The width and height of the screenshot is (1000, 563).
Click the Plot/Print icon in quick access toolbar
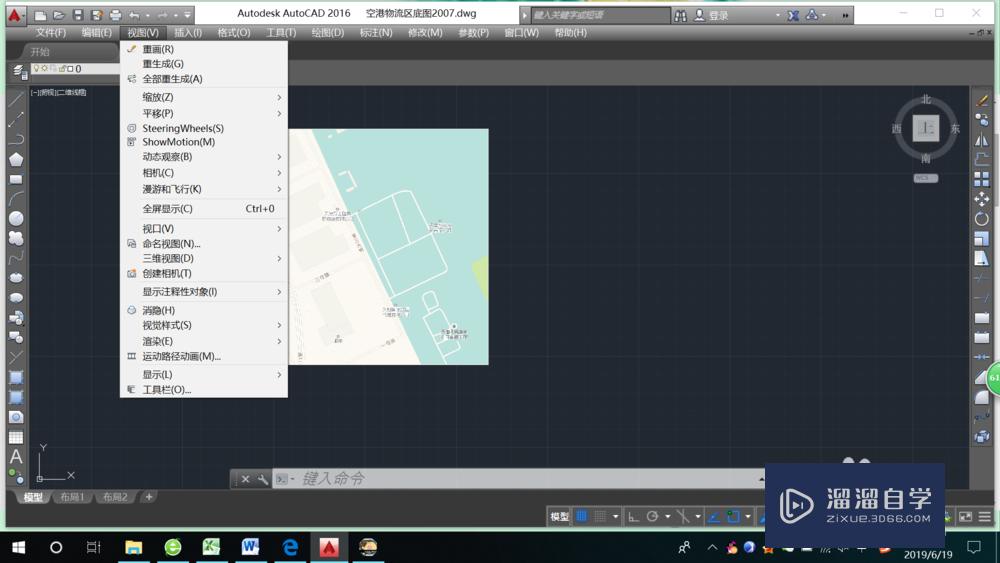(x=115, y=15)
